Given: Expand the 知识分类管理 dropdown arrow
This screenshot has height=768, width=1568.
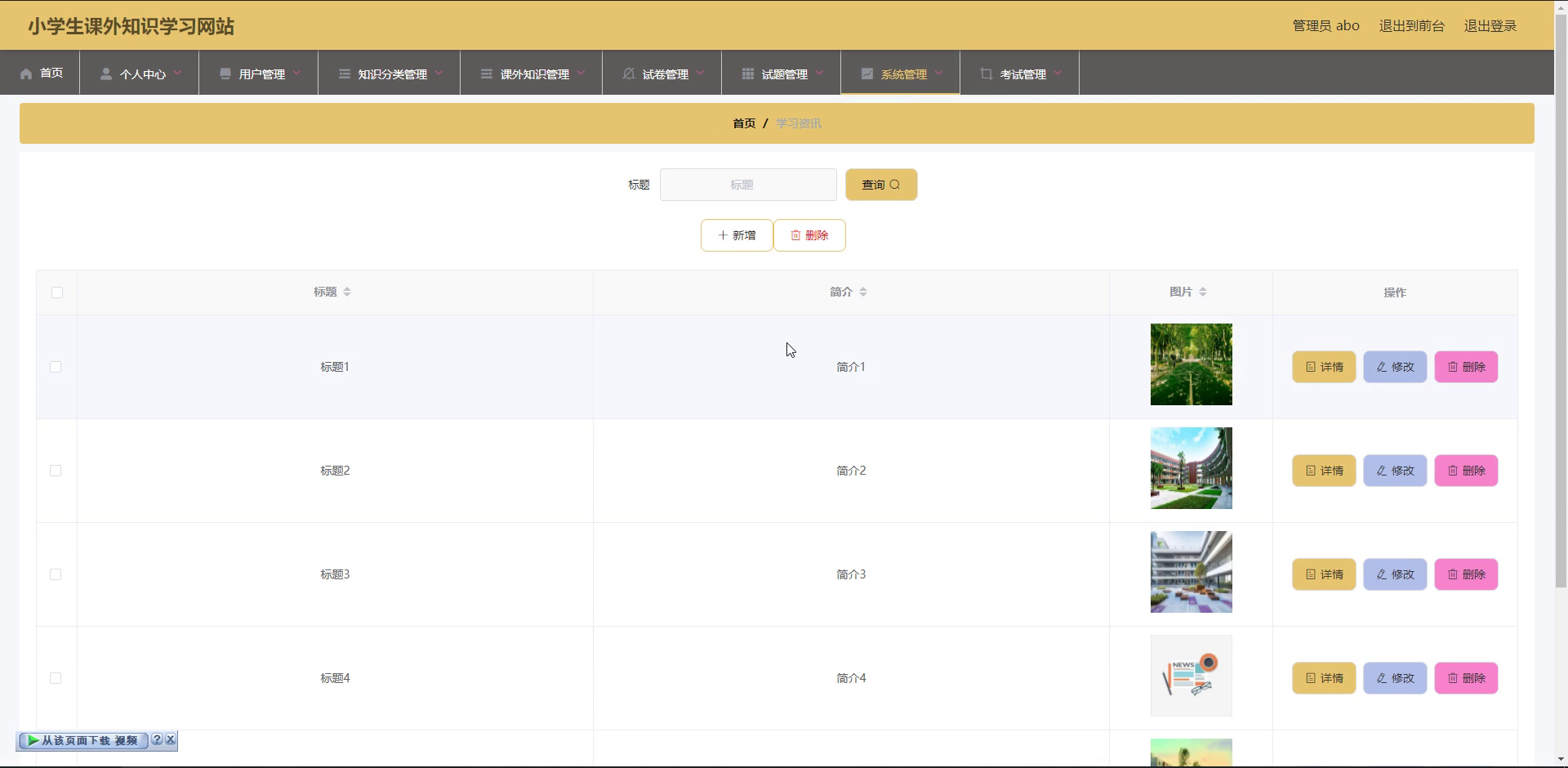Looking at the screenshot, I should (439, 73).
